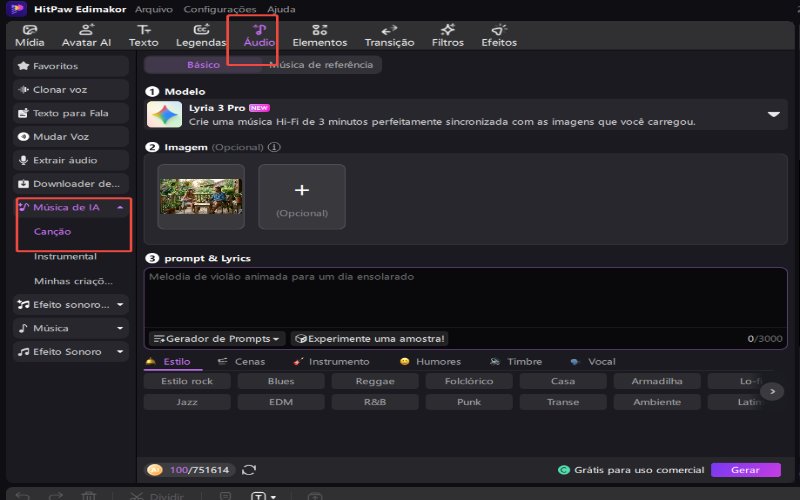Click the Grátis para uso comercial badge icon
The width and height of the screenshot is (800, 500).
563,470
